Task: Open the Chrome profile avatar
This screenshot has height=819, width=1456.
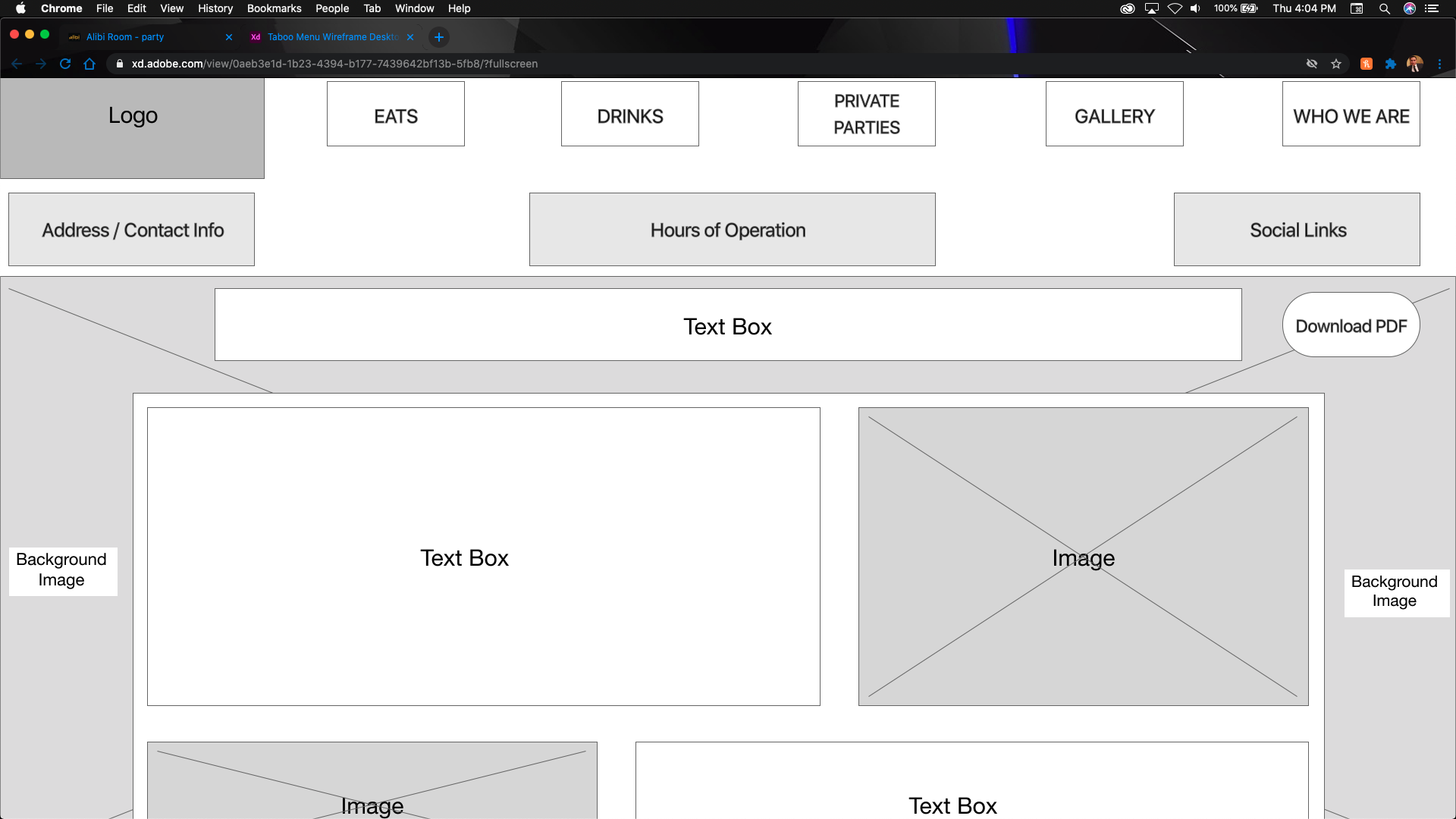Action: tap(1414, 64)
